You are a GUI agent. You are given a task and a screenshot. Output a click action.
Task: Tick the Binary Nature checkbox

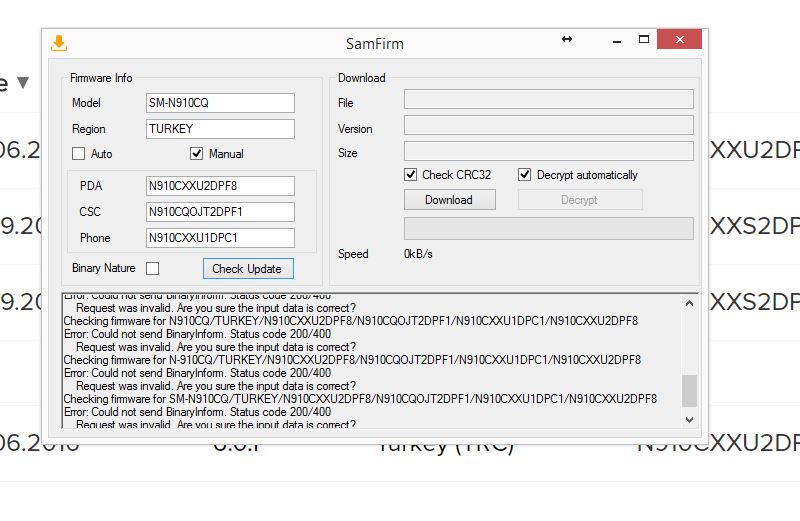(153, 268)
